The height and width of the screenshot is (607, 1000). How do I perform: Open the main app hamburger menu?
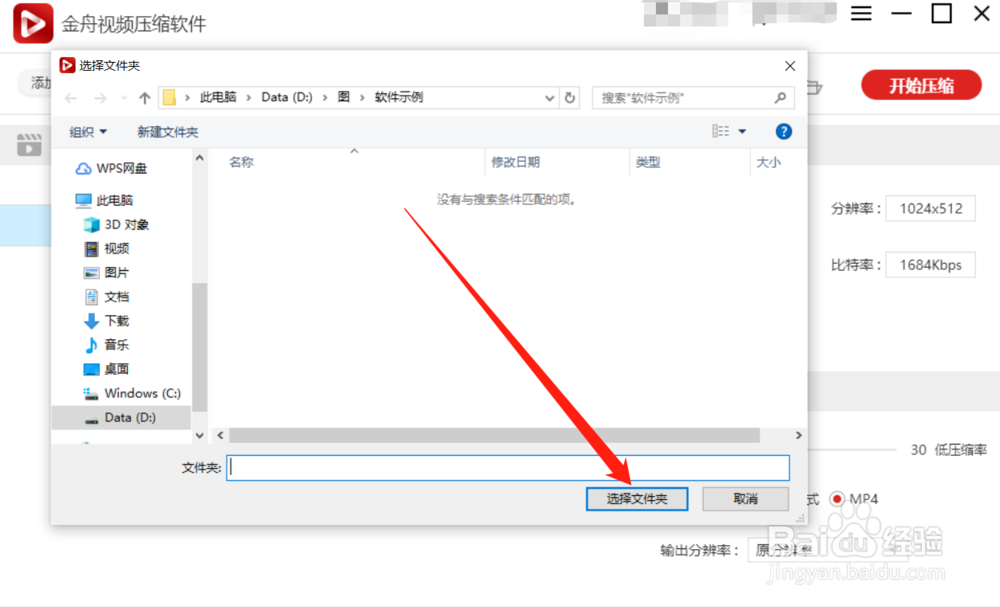coord(861,13)
